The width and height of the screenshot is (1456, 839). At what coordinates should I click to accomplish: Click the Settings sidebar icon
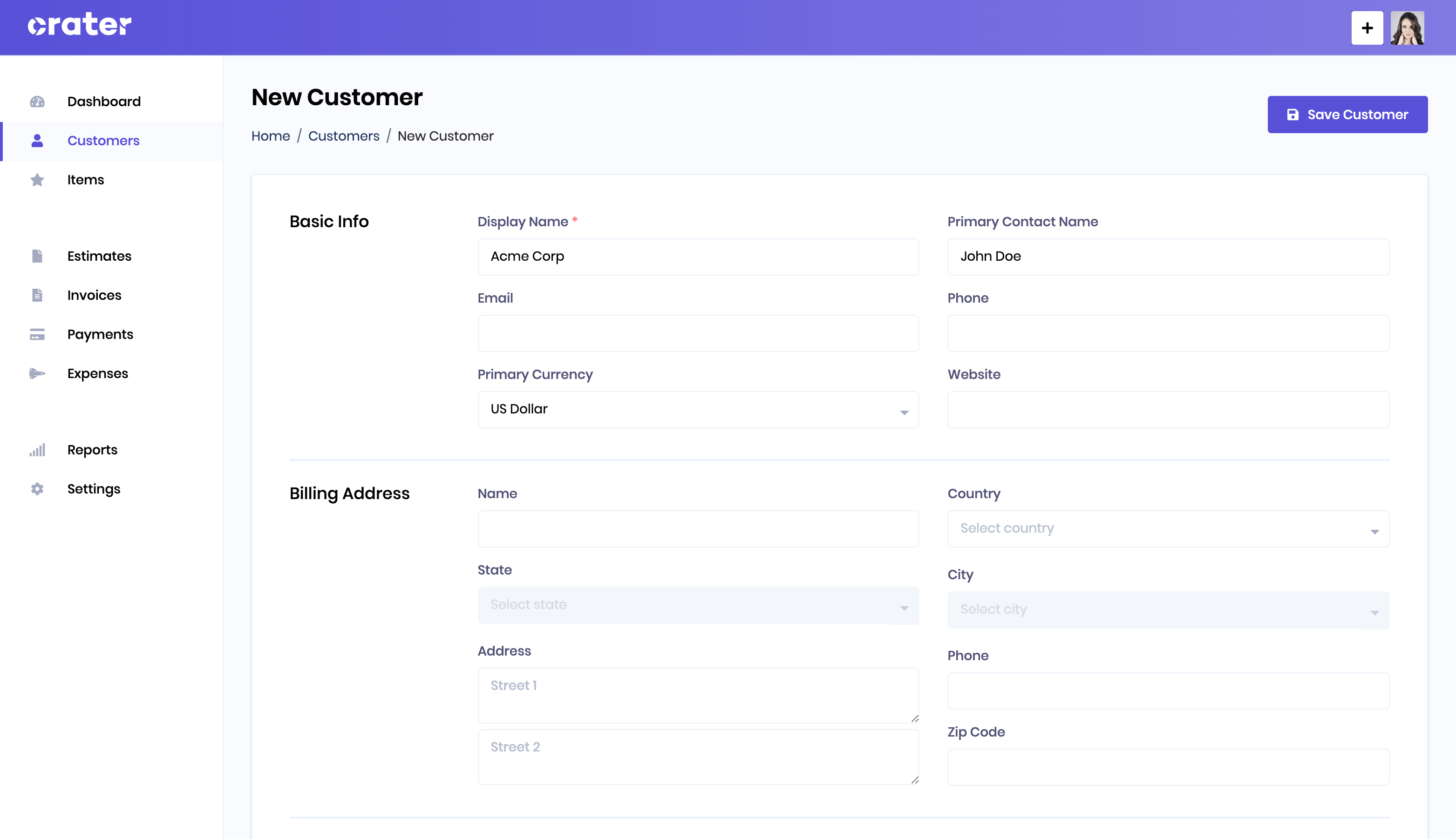37,489
